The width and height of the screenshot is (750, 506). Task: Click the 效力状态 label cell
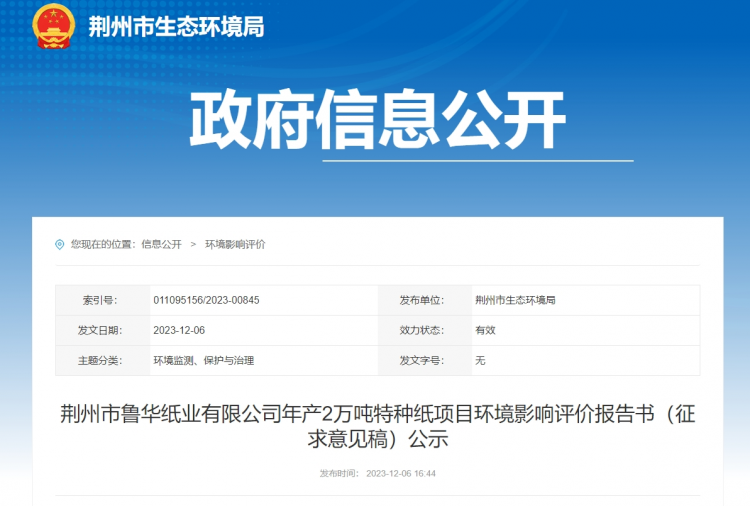(x=425, y=330)
